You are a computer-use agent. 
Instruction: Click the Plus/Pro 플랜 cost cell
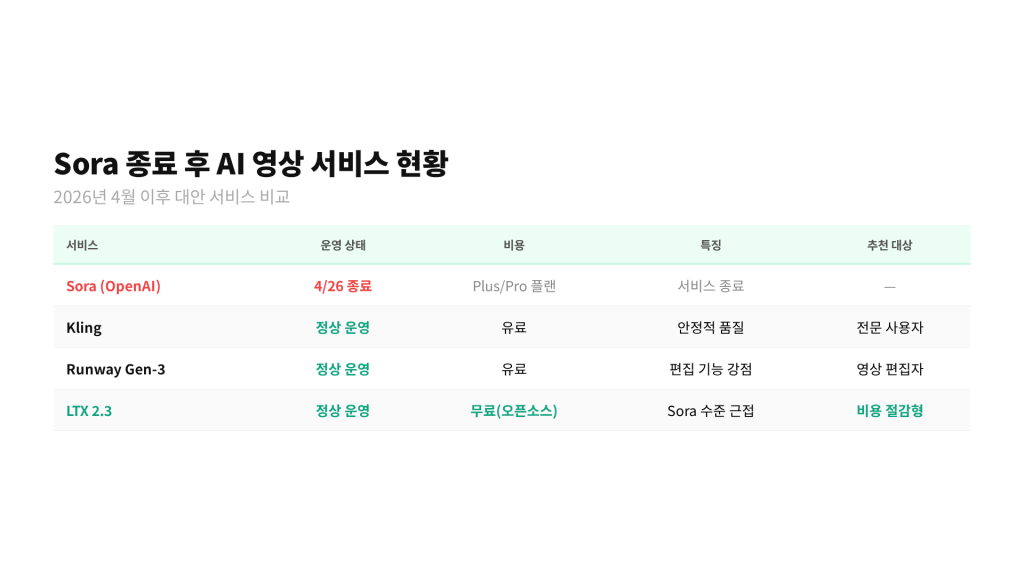pyautogui.click(x=514, y=286)
